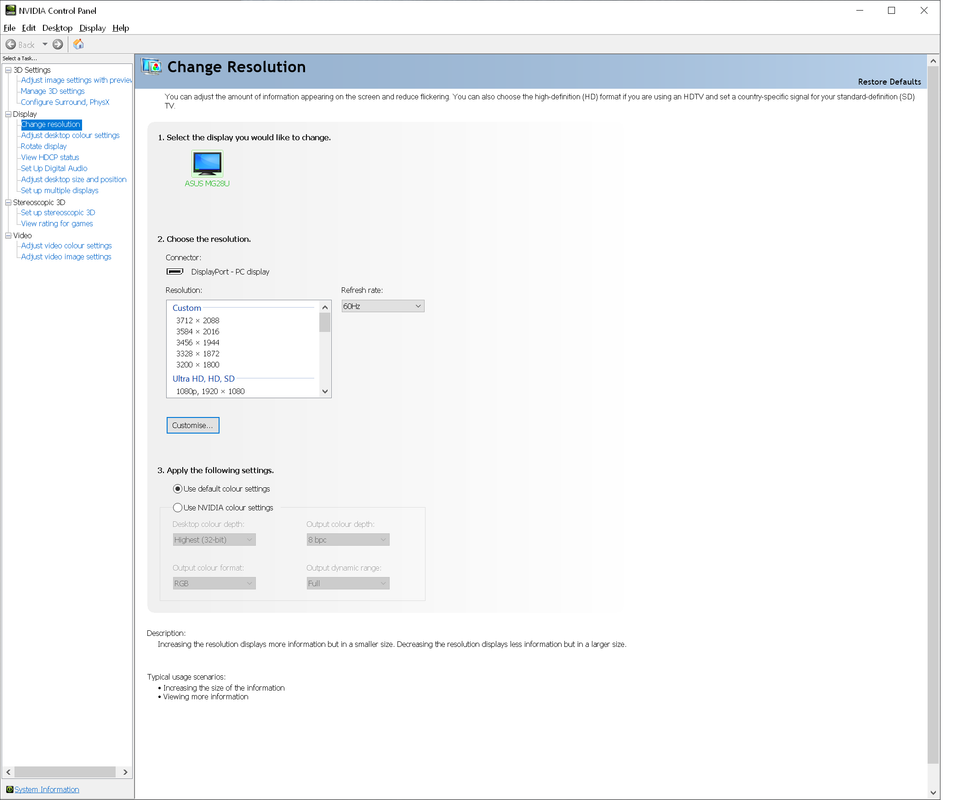The width and height of the screenshot is (960, 800).
Task: Open Adjust desktop size and position
Action: [73, 179]
